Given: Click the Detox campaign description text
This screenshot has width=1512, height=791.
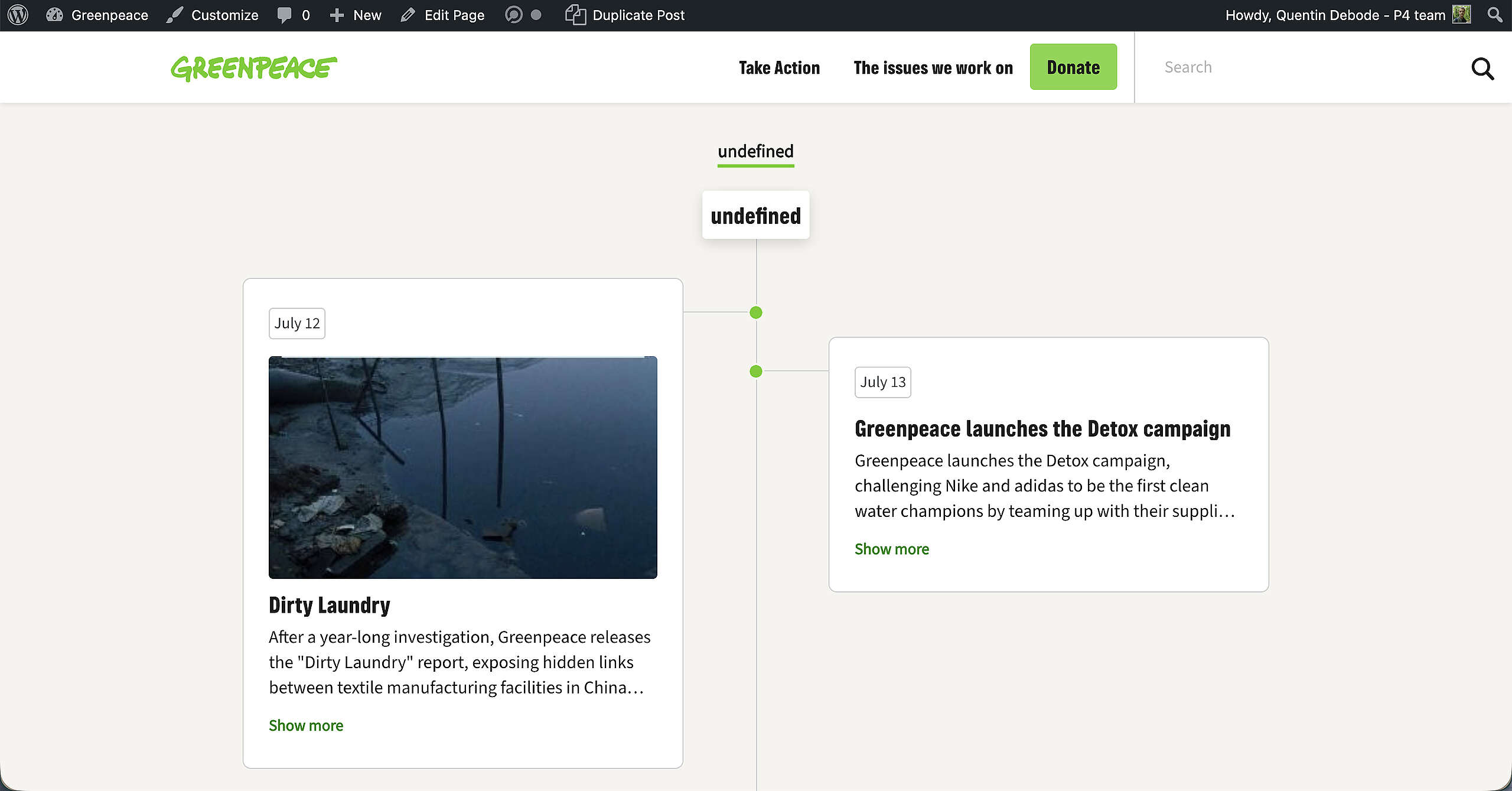Looking at the screenshot, I should point(1045,486).
